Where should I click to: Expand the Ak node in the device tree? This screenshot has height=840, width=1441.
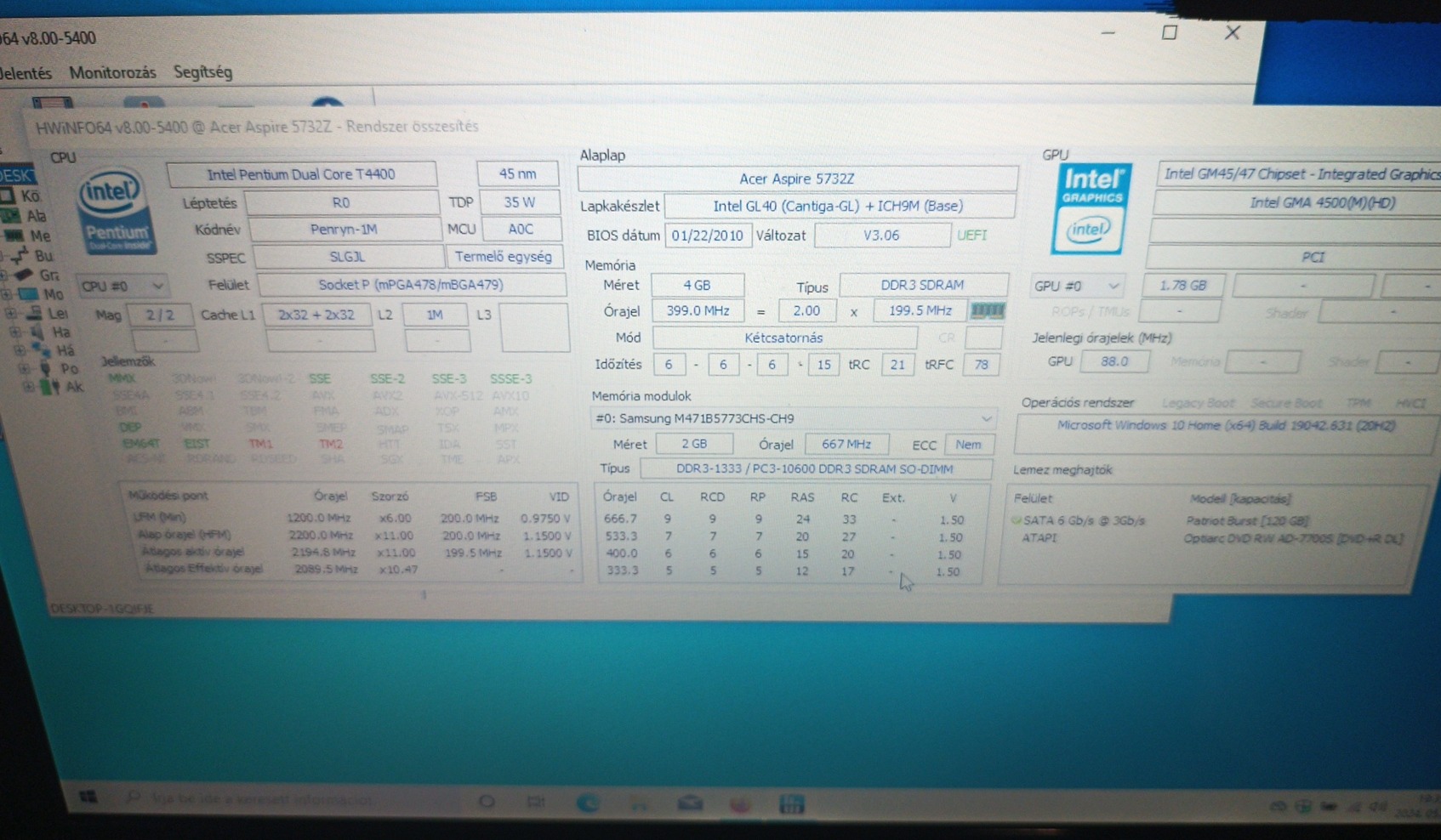click(x=29, y=387)
